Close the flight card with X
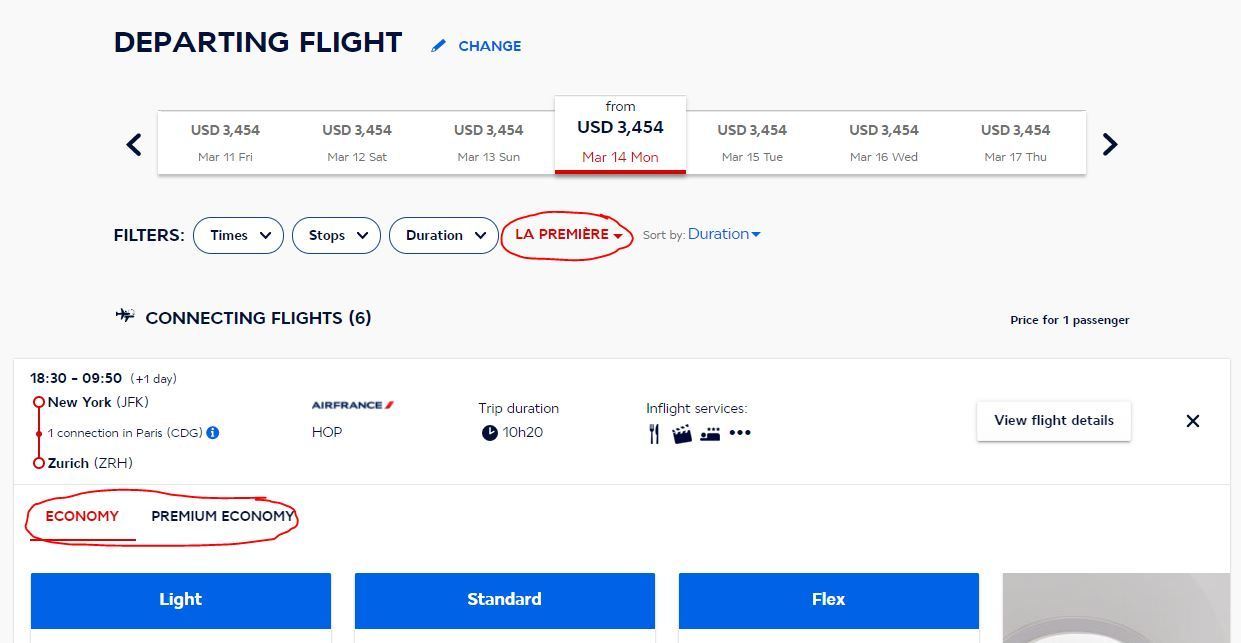 (x=1192, y=421)
